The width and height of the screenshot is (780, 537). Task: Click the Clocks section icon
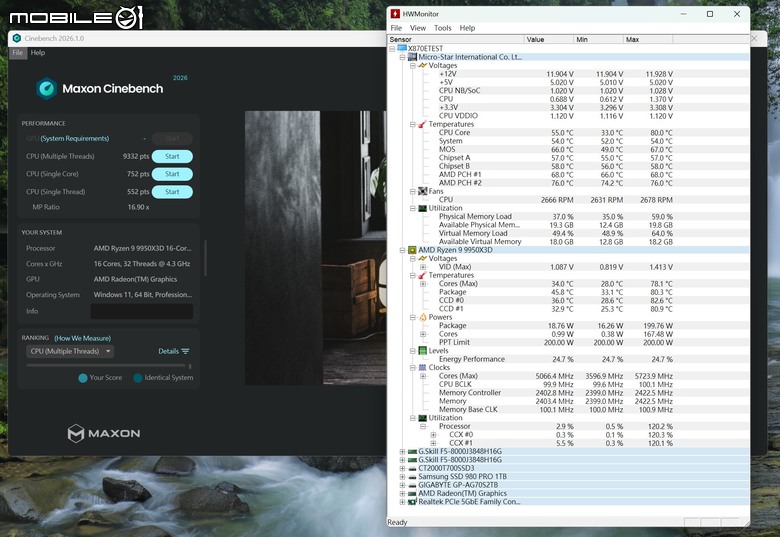[422, 367]
